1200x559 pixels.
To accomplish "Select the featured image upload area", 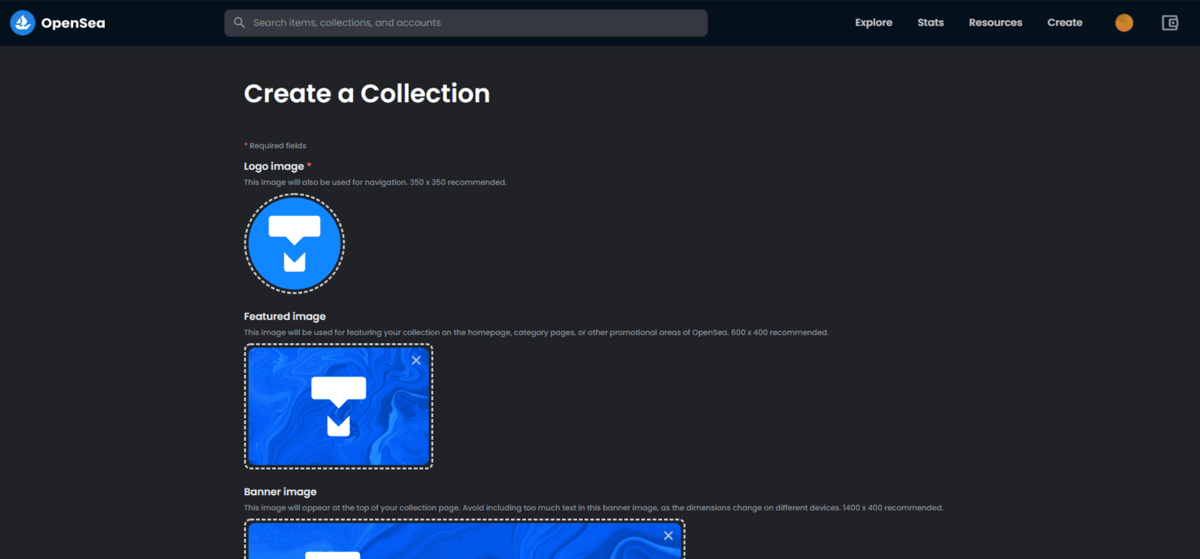I will pos(339,407).
